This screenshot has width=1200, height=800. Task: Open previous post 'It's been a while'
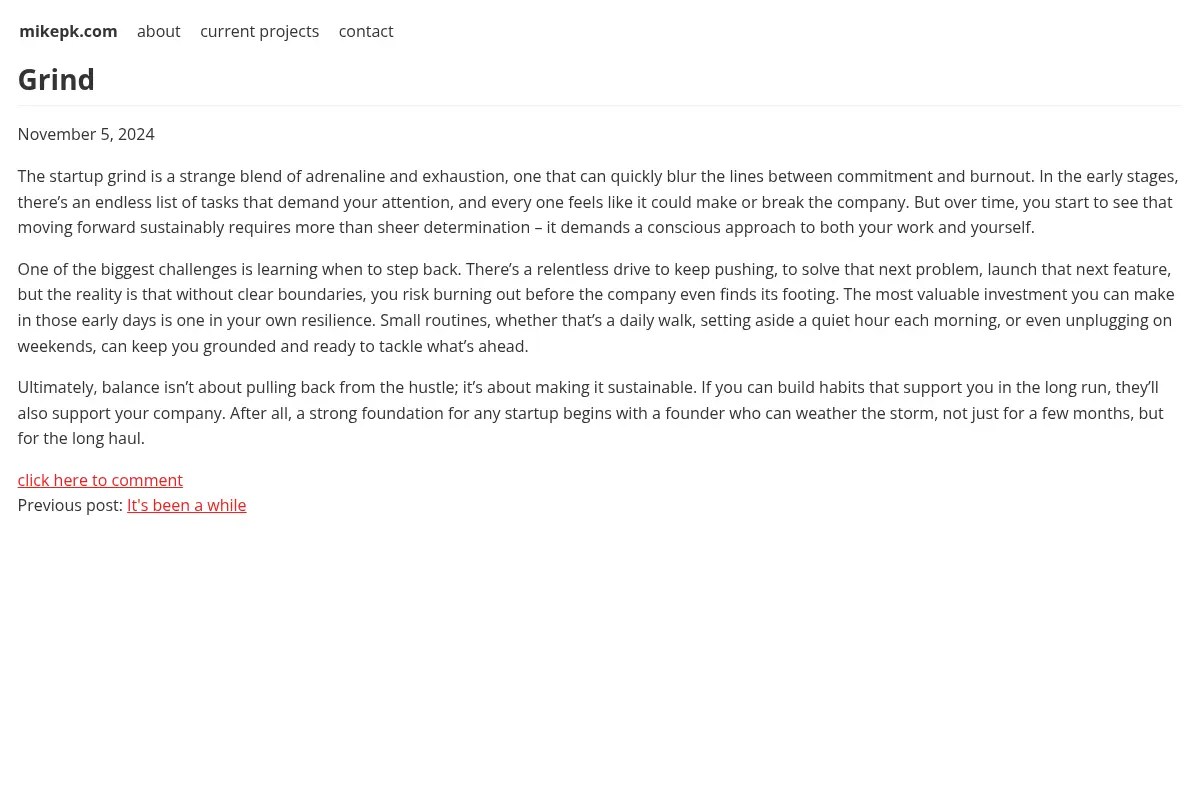point(186,505)
